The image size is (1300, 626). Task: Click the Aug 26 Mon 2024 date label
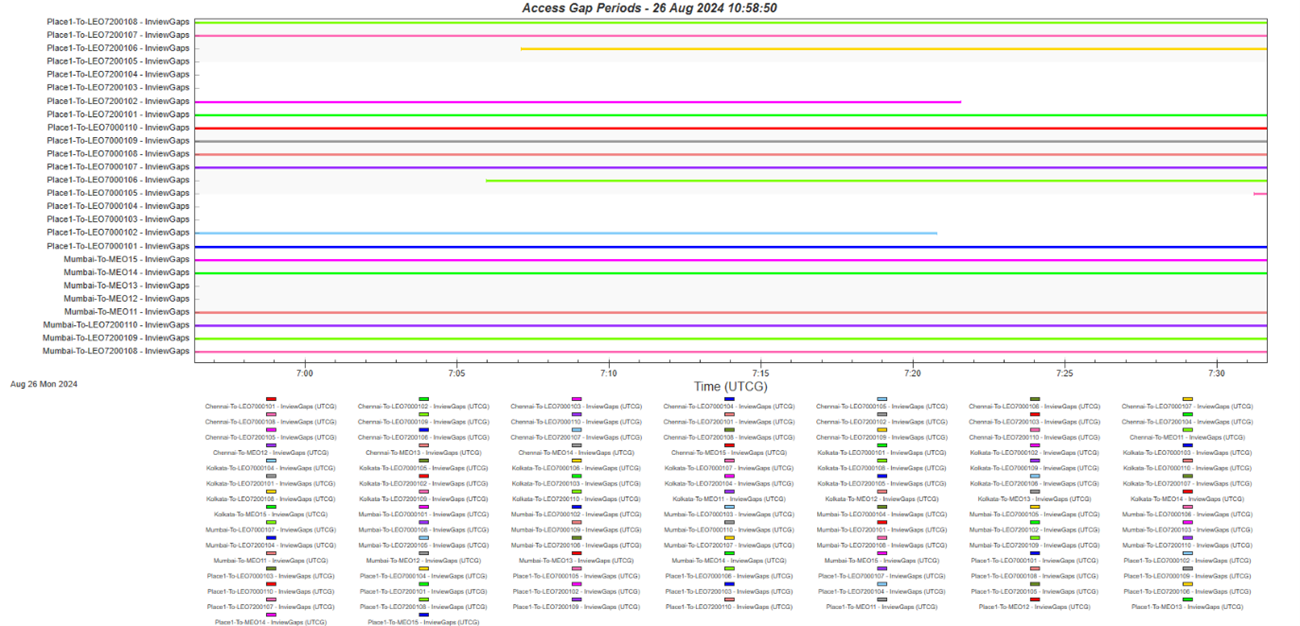point(43,384)
